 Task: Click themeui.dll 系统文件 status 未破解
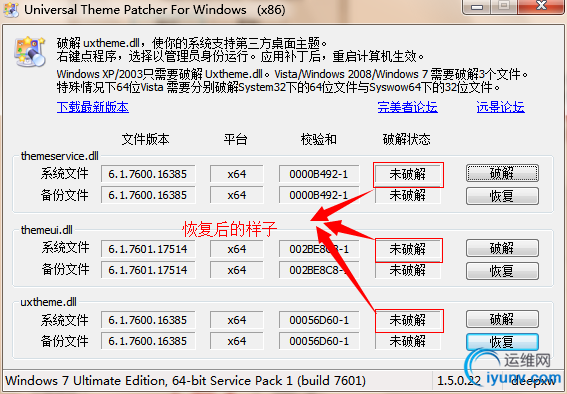(x=408, y=249)
